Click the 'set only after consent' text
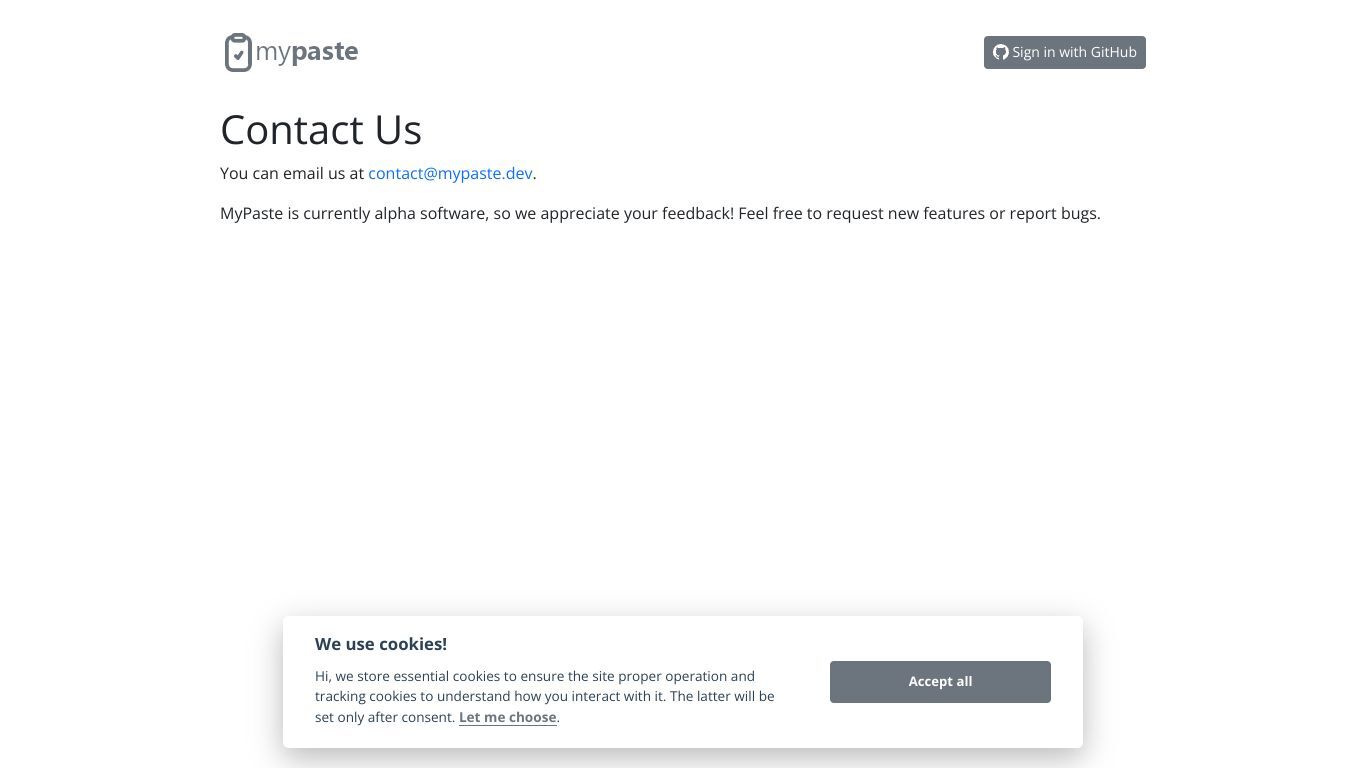This screenshot has height=768, width=1366. point(385,717)
